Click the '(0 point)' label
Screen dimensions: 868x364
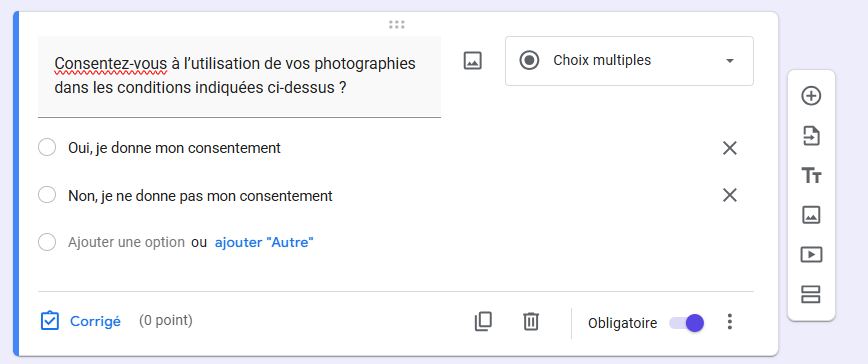point(166,320)
